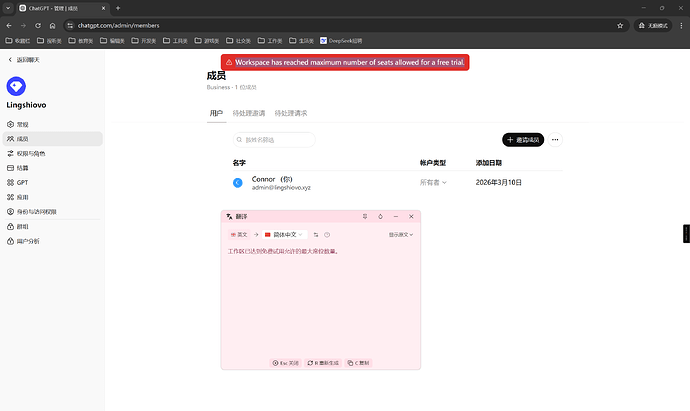690x411 pixels.
Task: Open 权限与角色 sliders icon in sidebar
Action: coord(11,154)
